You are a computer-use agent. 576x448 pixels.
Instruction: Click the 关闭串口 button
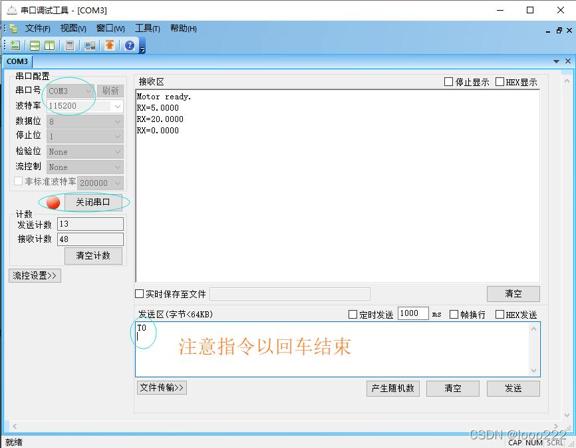tap(93, 202)
